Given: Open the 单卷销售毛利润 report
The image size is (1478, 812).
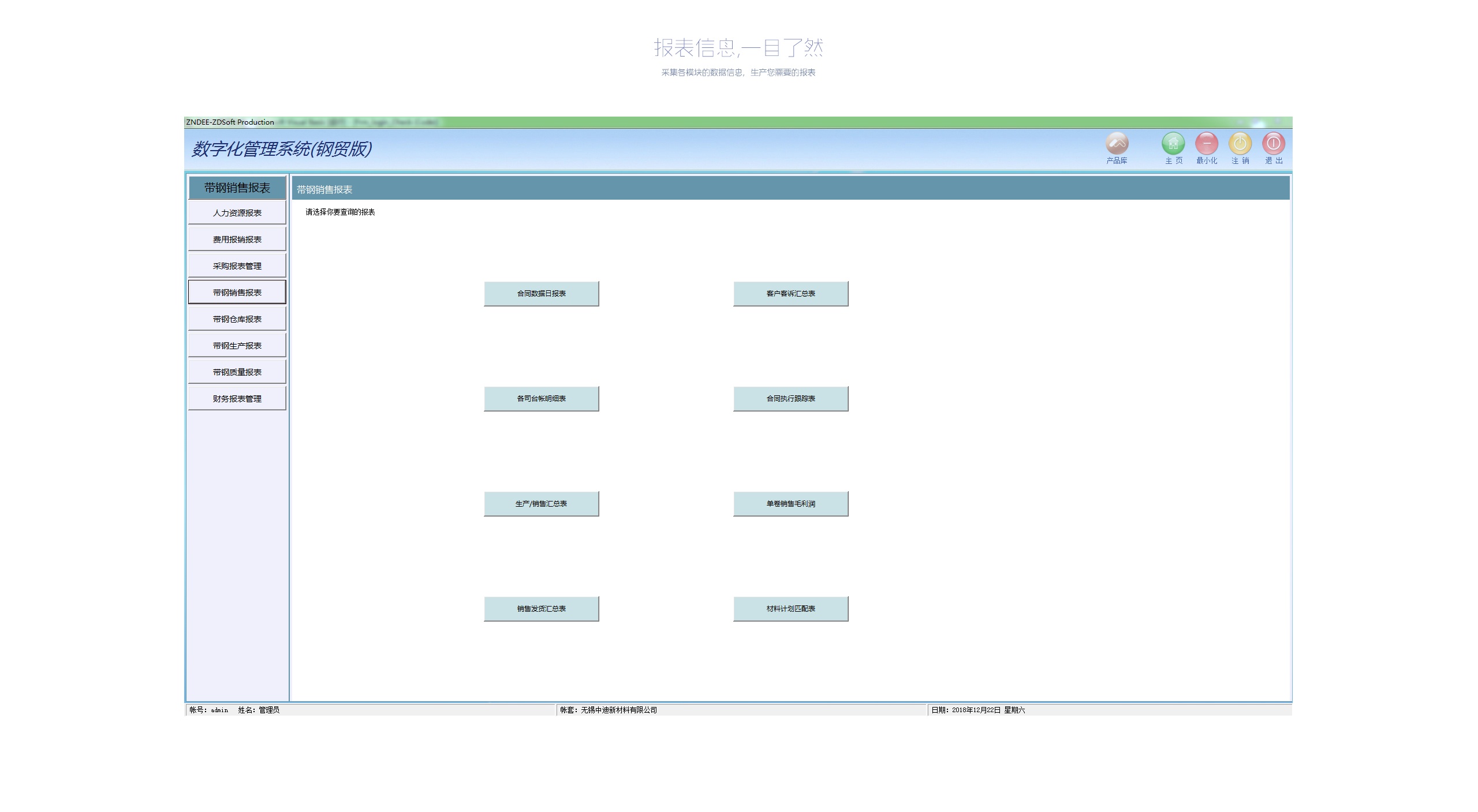Looking at the screenshot, I should pyautogui.click(x=791, y=504).
